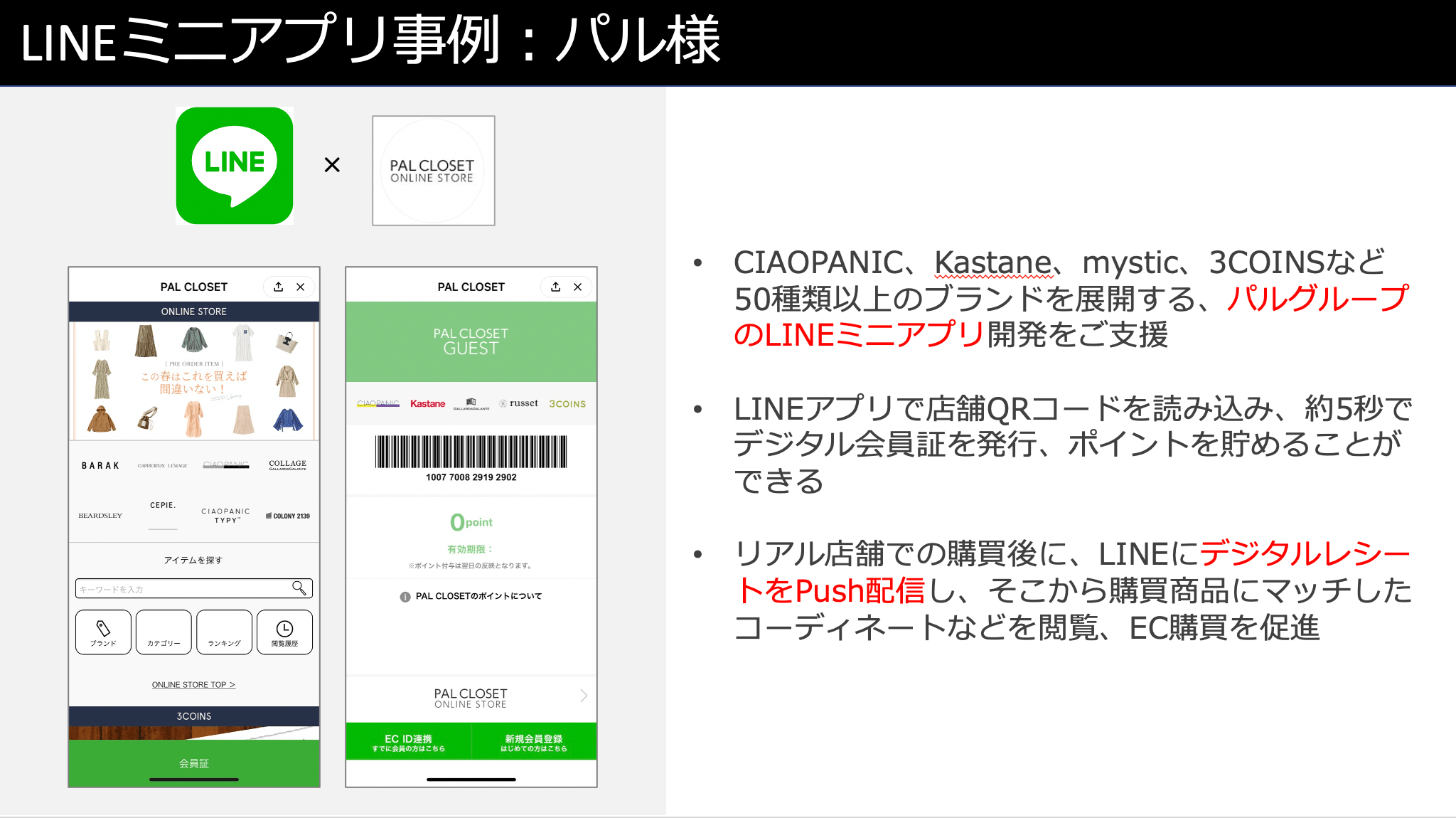Switch to the 3COINS section
The width and height of the screenshot is (1456, 818).
pyautogui.click(x=193, y=716)
